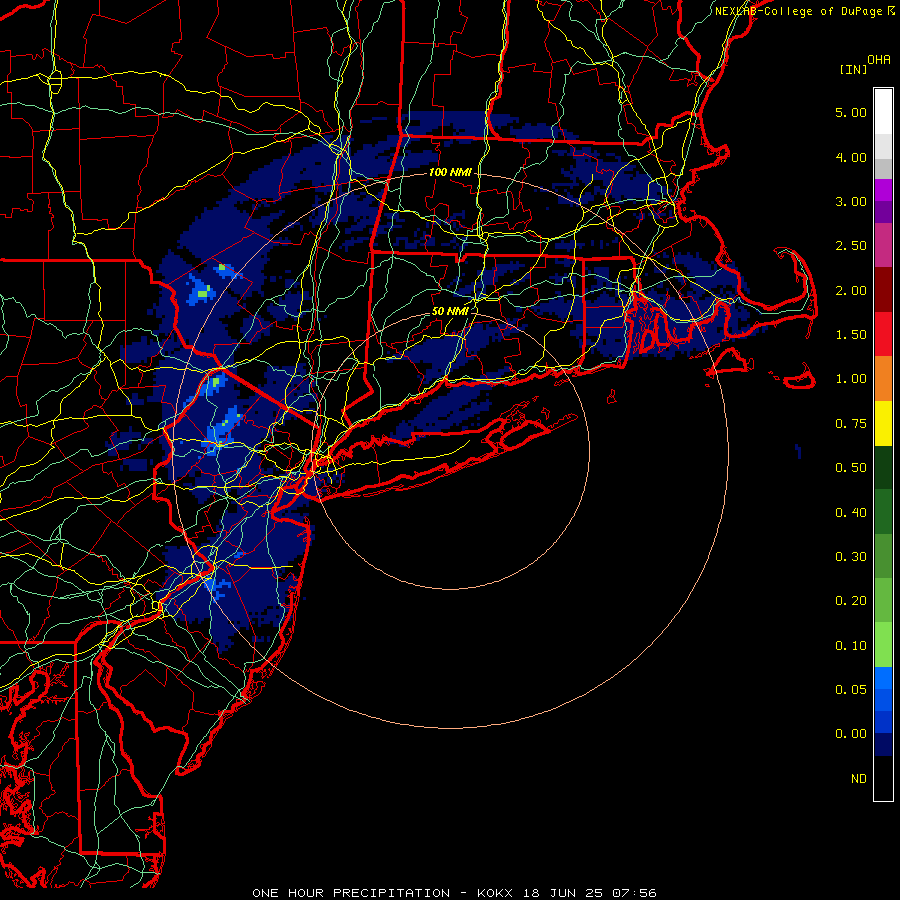Select the 0.20 legend value
Viewport: 900px width, 900px height.
coord(851,601)
